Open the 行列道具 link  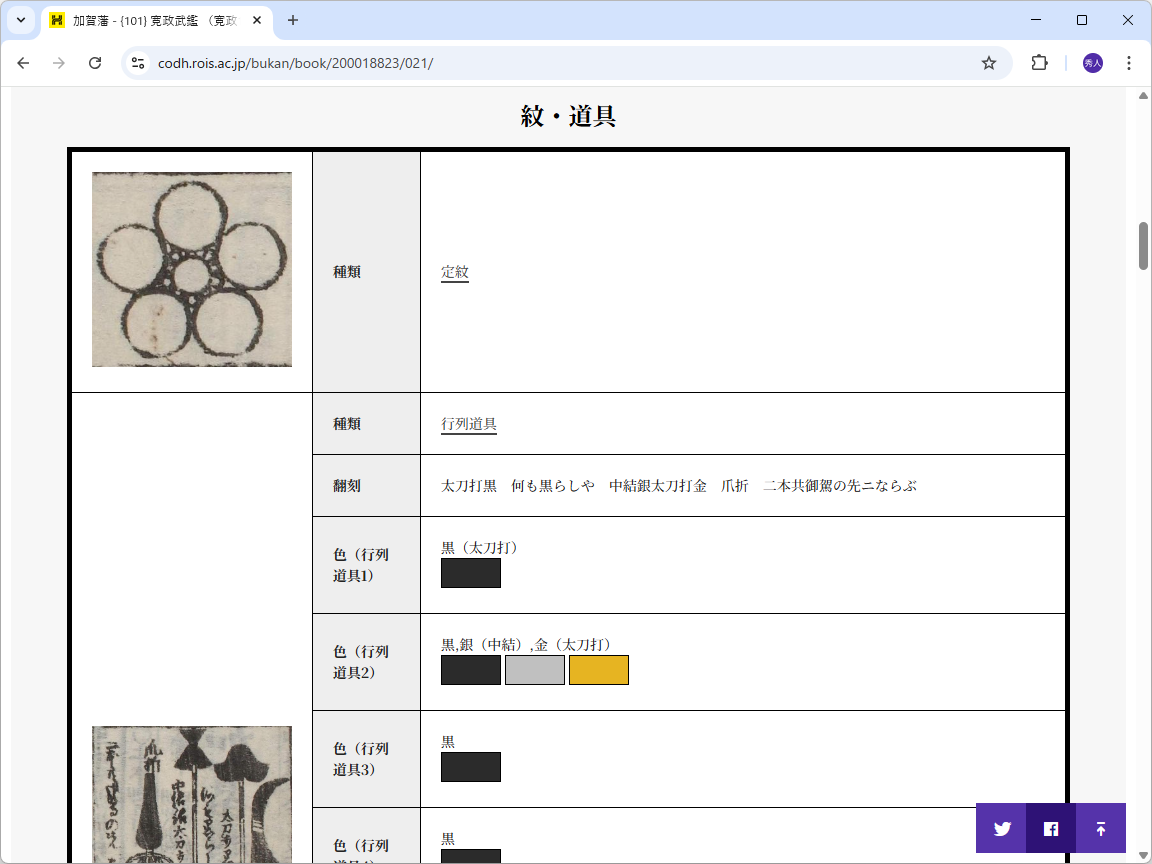[x=470, y=423]
